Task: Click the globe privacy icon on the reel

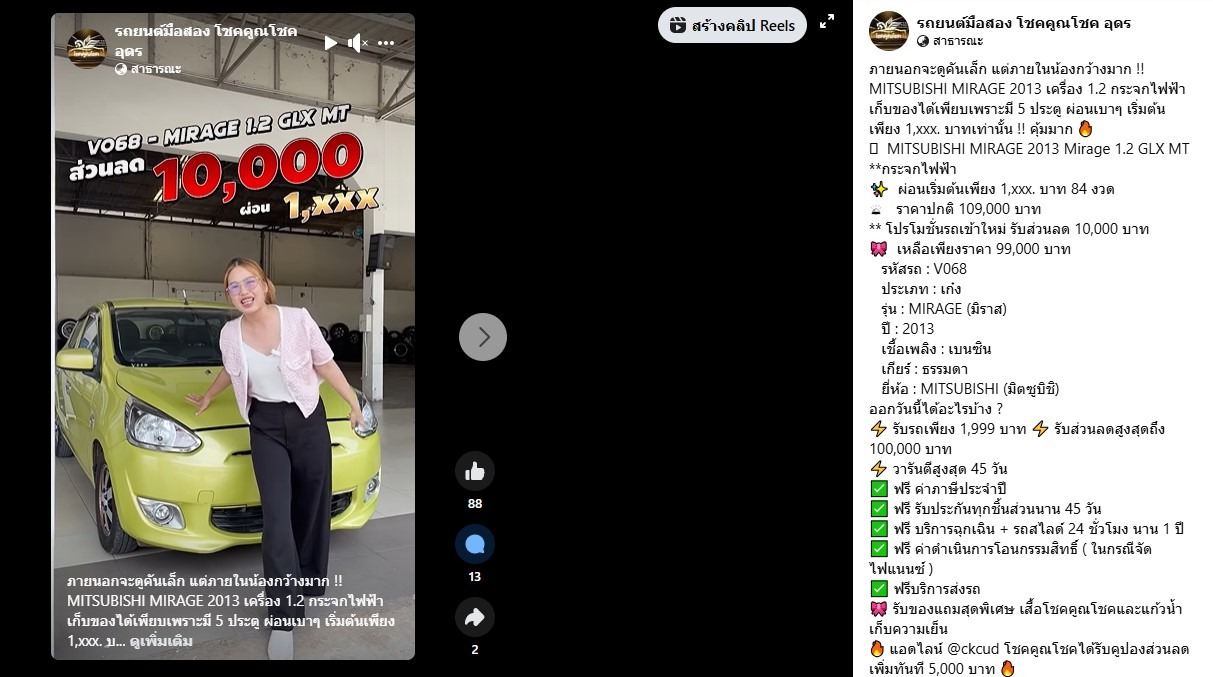Action: [121, 69]
